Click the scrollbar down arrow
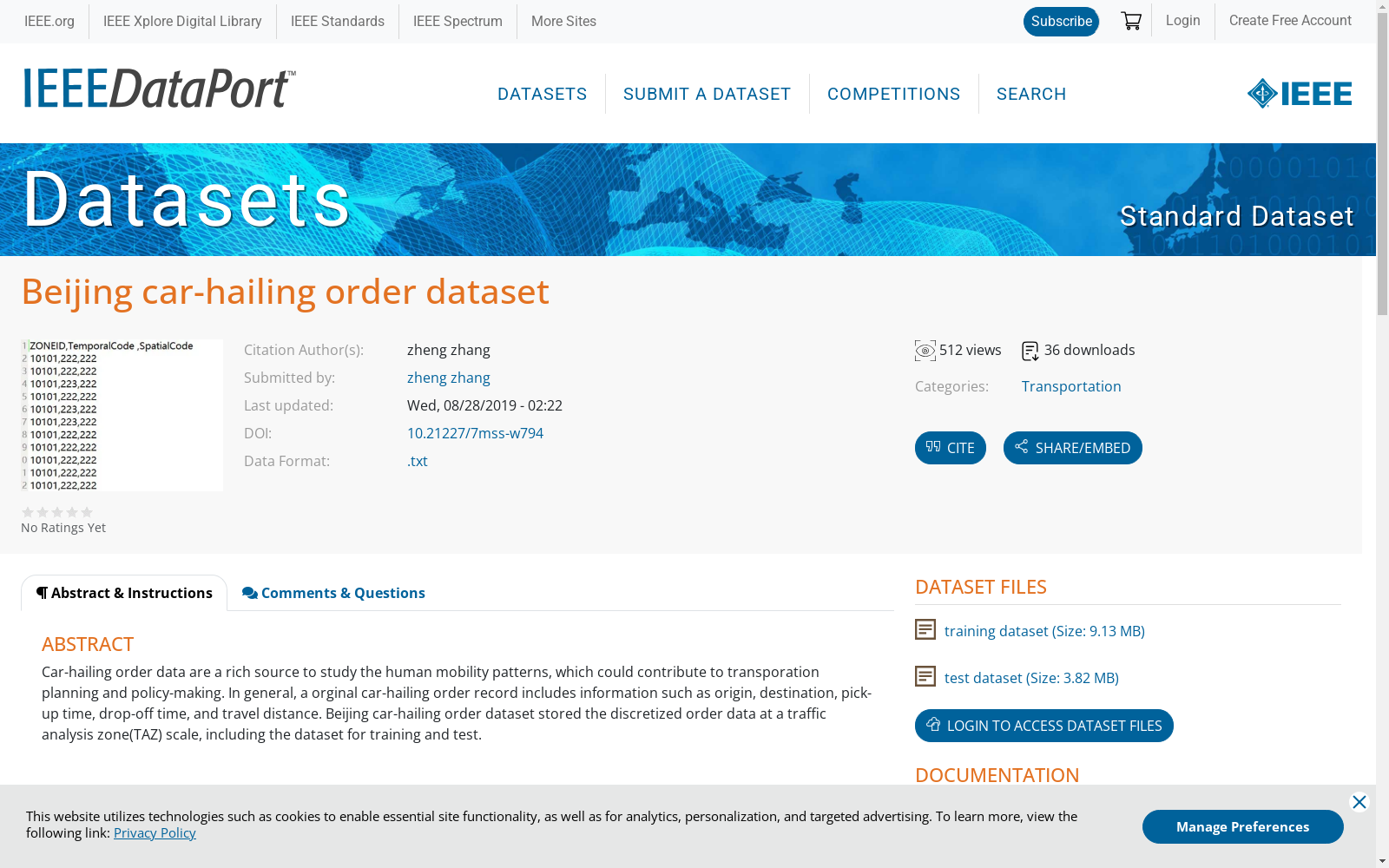This screenshot has height=868, width=1389. 1382,861
